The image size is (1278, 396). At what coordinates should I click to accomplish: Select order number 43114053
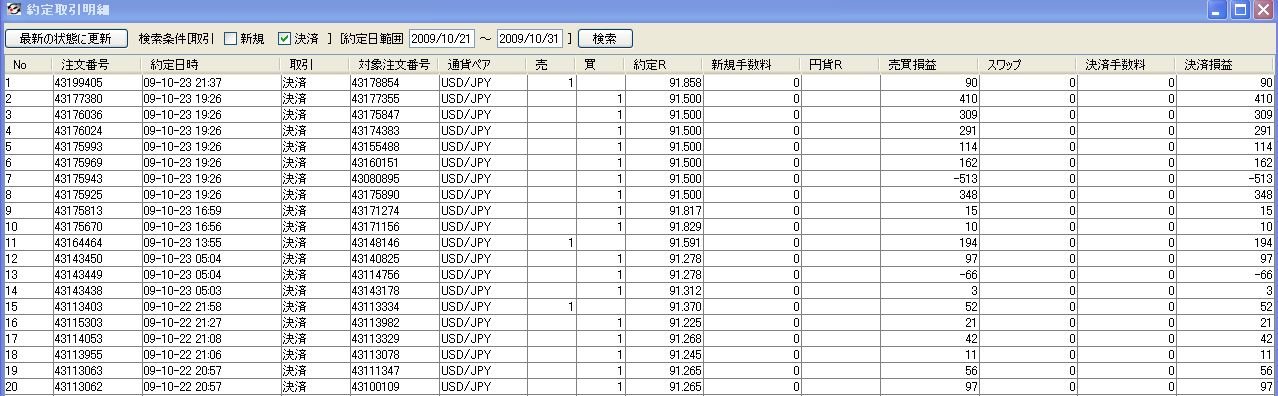click(79, 339)
